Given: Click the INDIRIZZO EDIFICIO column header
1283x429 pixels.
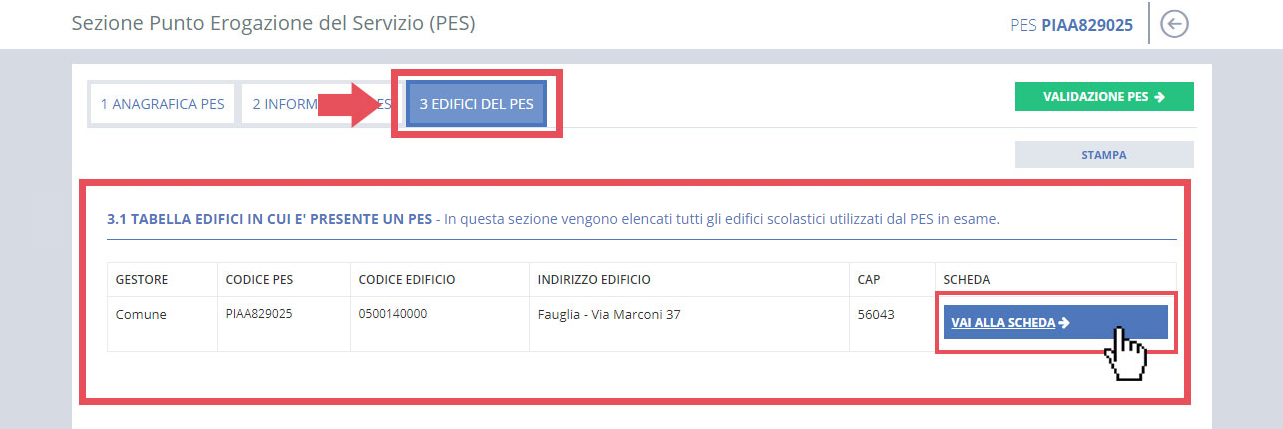Looking at the screenshot, I should click(x=594, y=279).
